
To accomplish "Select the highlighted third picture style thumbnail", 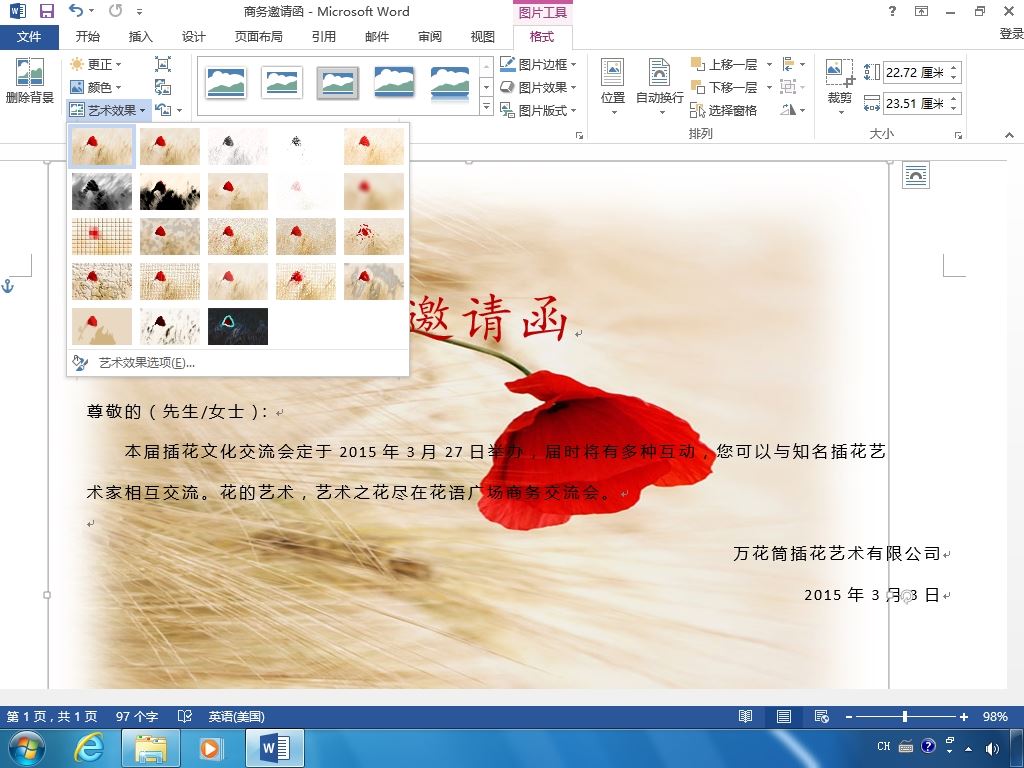I will tap(338, 83).
